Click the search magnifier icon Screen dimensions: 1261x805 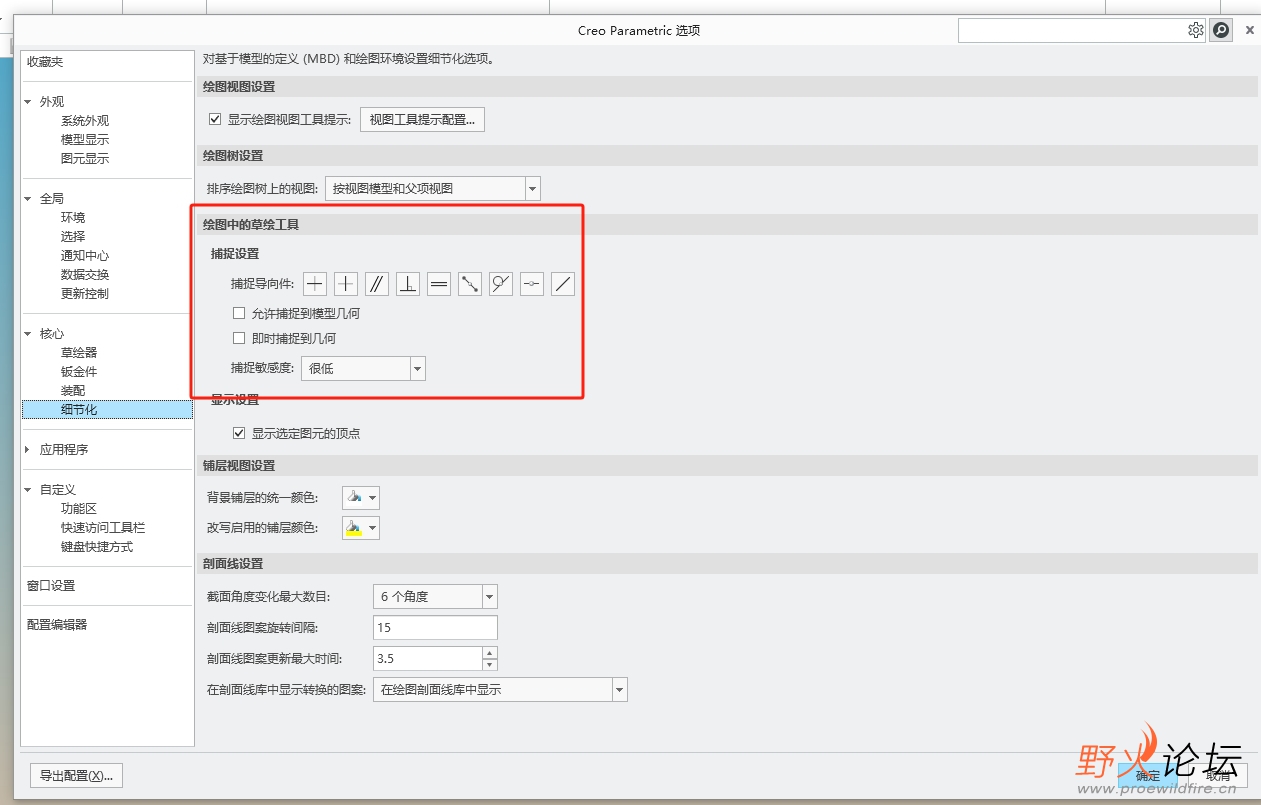point(1221,30)
